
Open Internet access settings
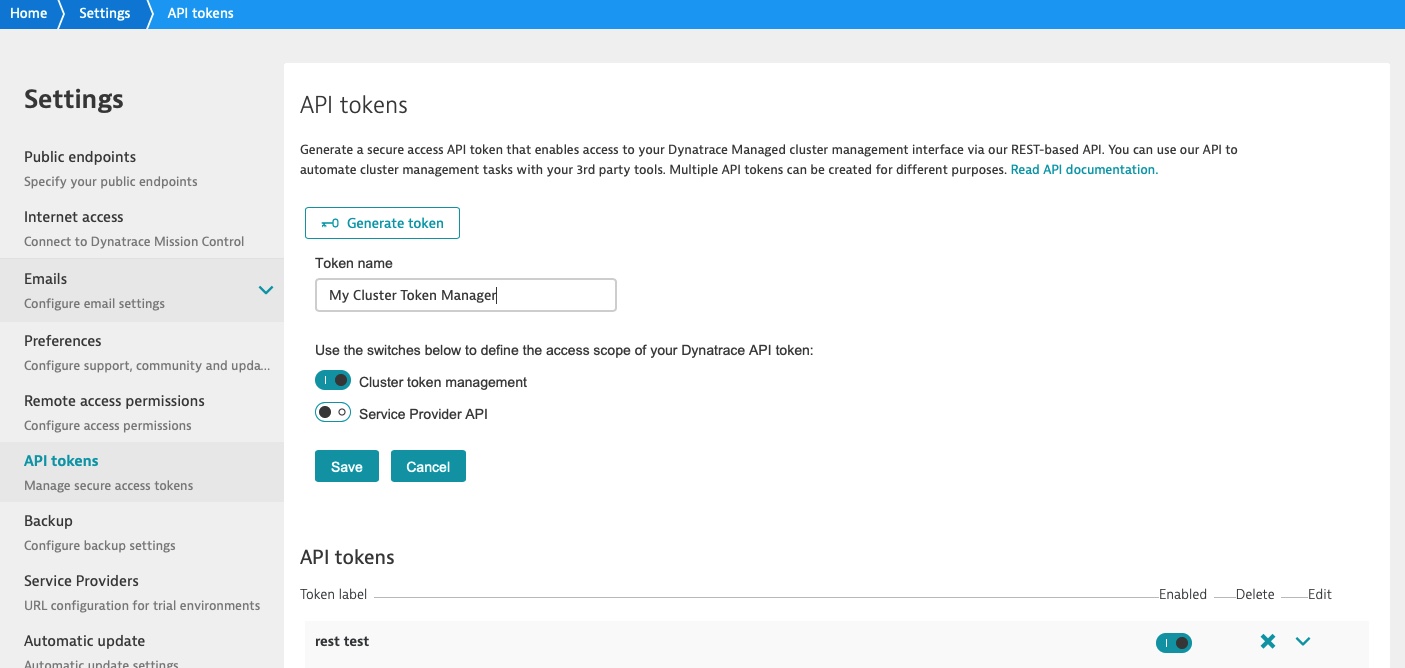[x=142, y=228]
